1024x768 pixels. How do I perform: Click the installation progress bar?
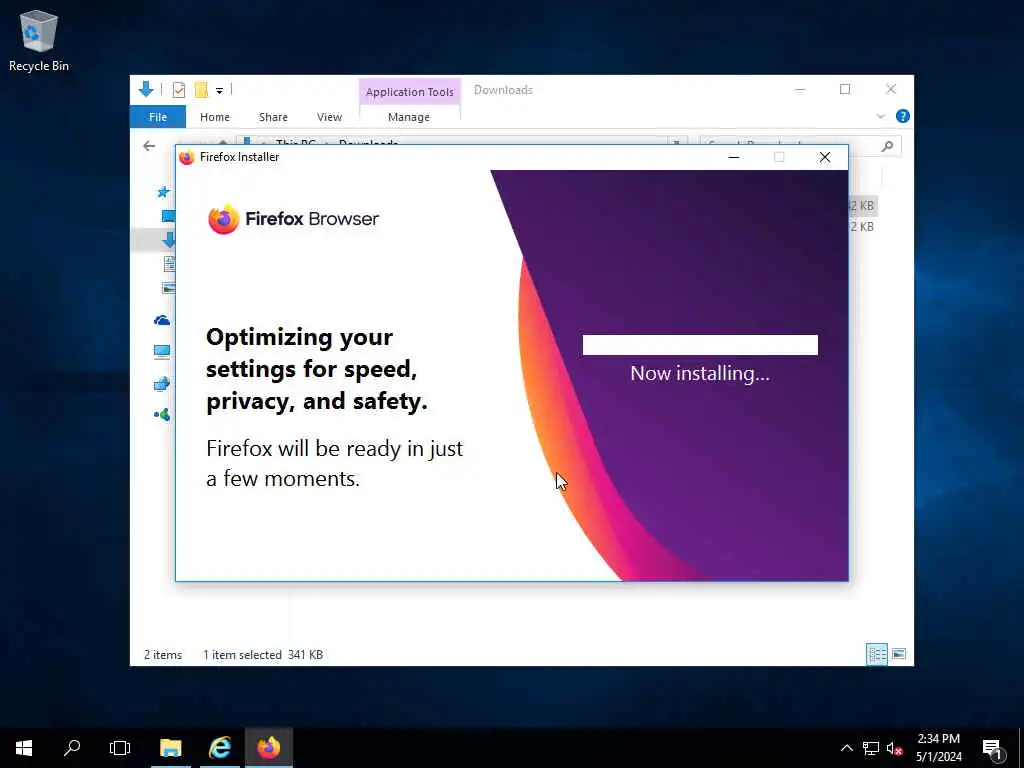700,345
